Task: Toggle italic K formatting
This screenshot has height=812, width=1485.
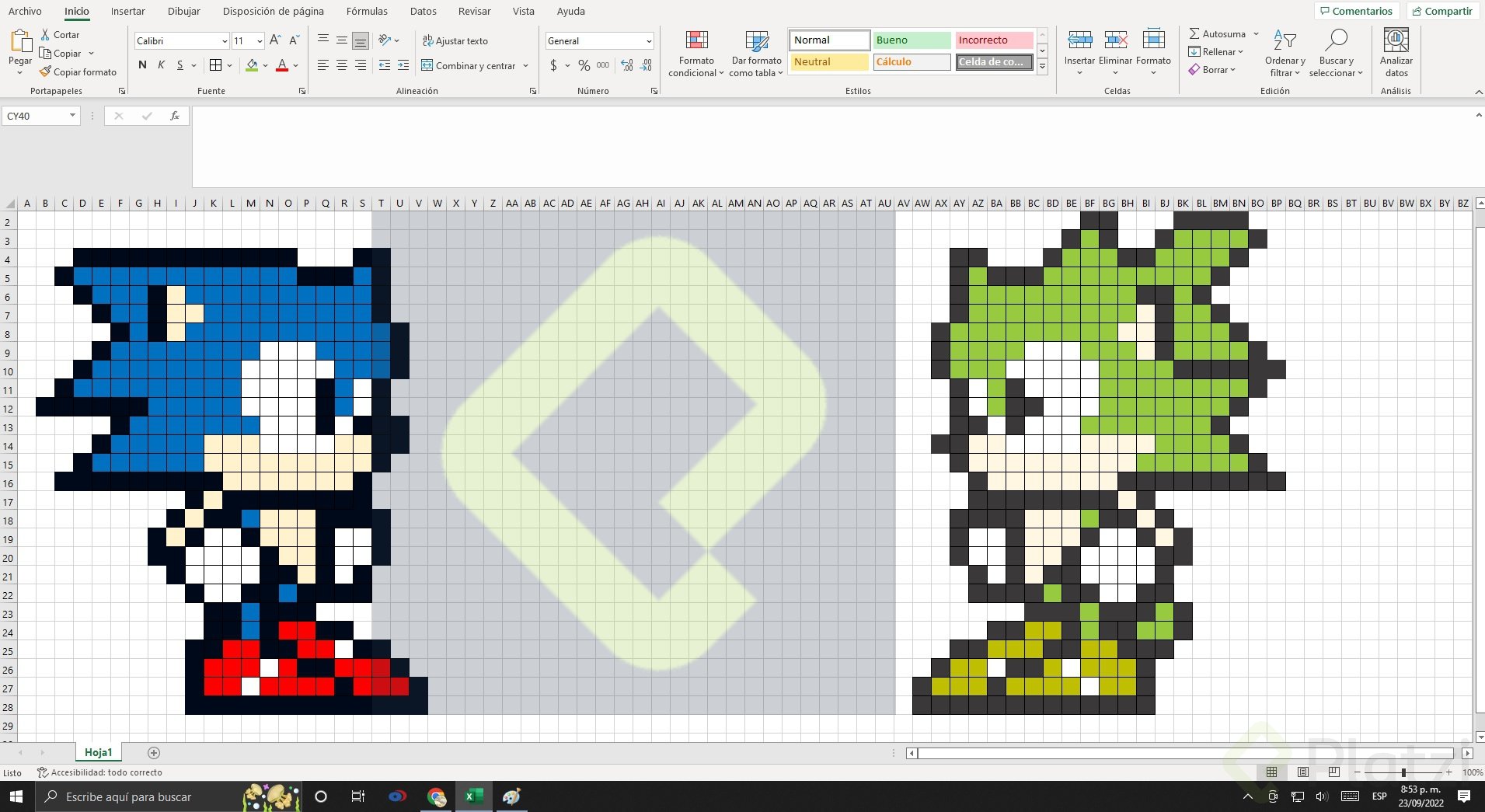Action: point(161,65)
